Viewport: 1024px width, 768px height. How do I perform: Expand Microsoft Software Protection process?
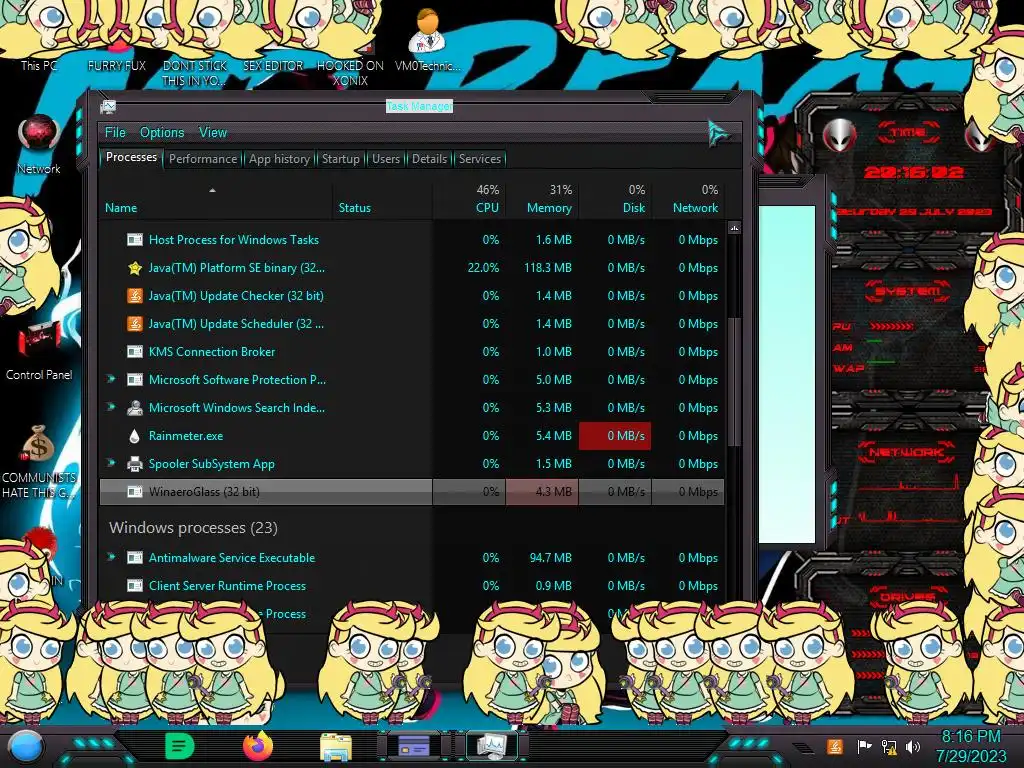(111, 379)
